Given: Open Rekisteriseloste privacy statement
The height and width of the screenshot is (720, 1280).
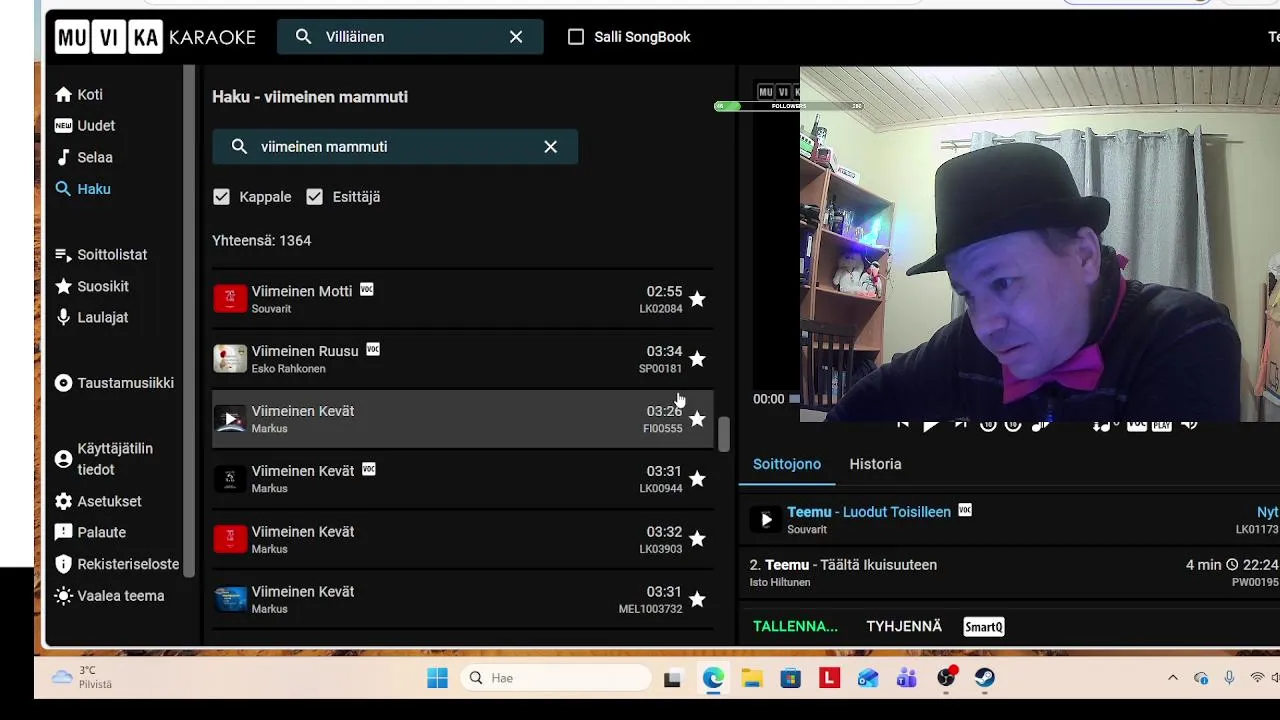Looking at the screenshot, I should pos(117,564).
